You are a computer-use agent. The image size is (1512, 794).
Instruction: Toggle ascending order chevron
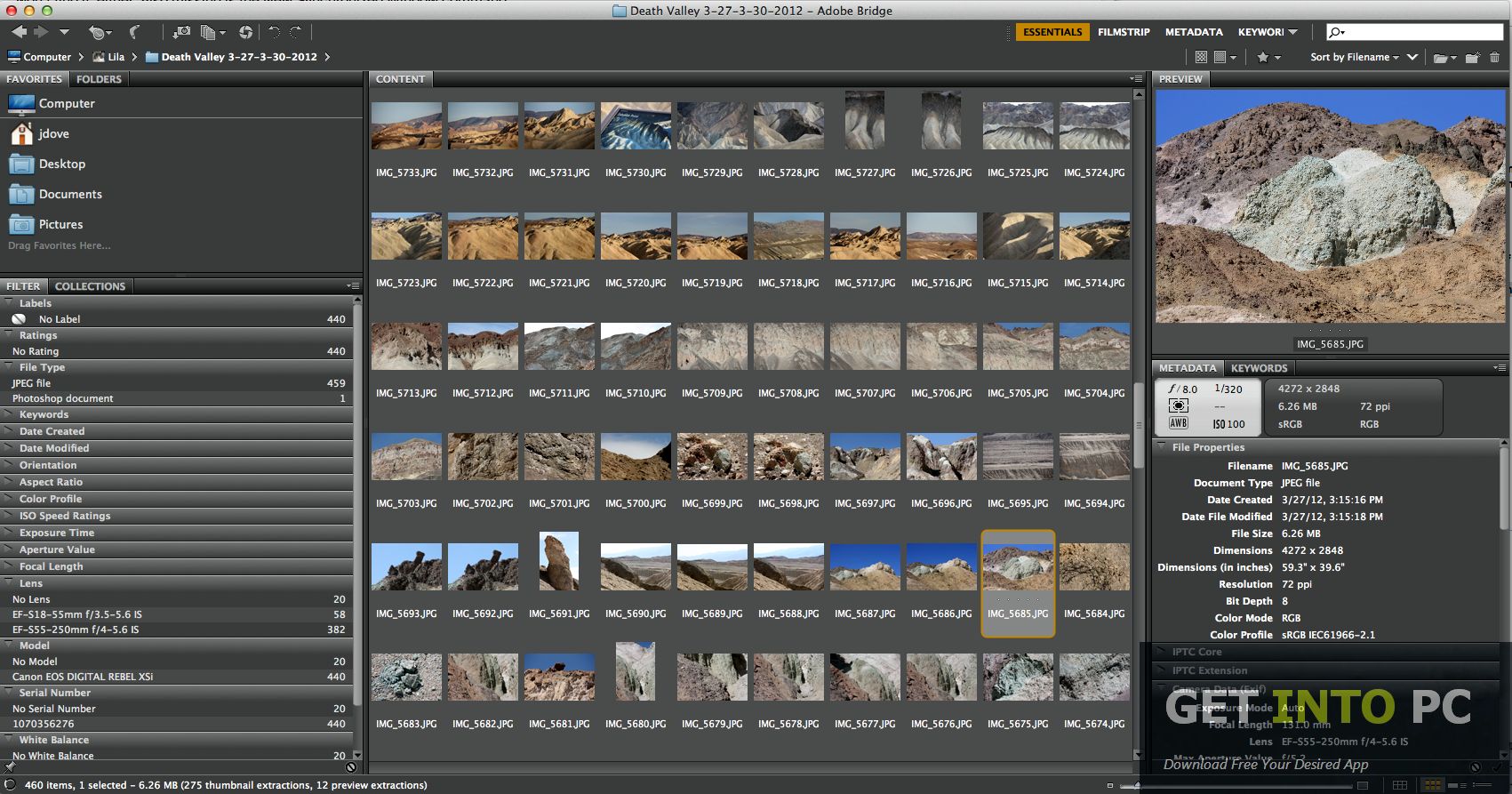1412,57
